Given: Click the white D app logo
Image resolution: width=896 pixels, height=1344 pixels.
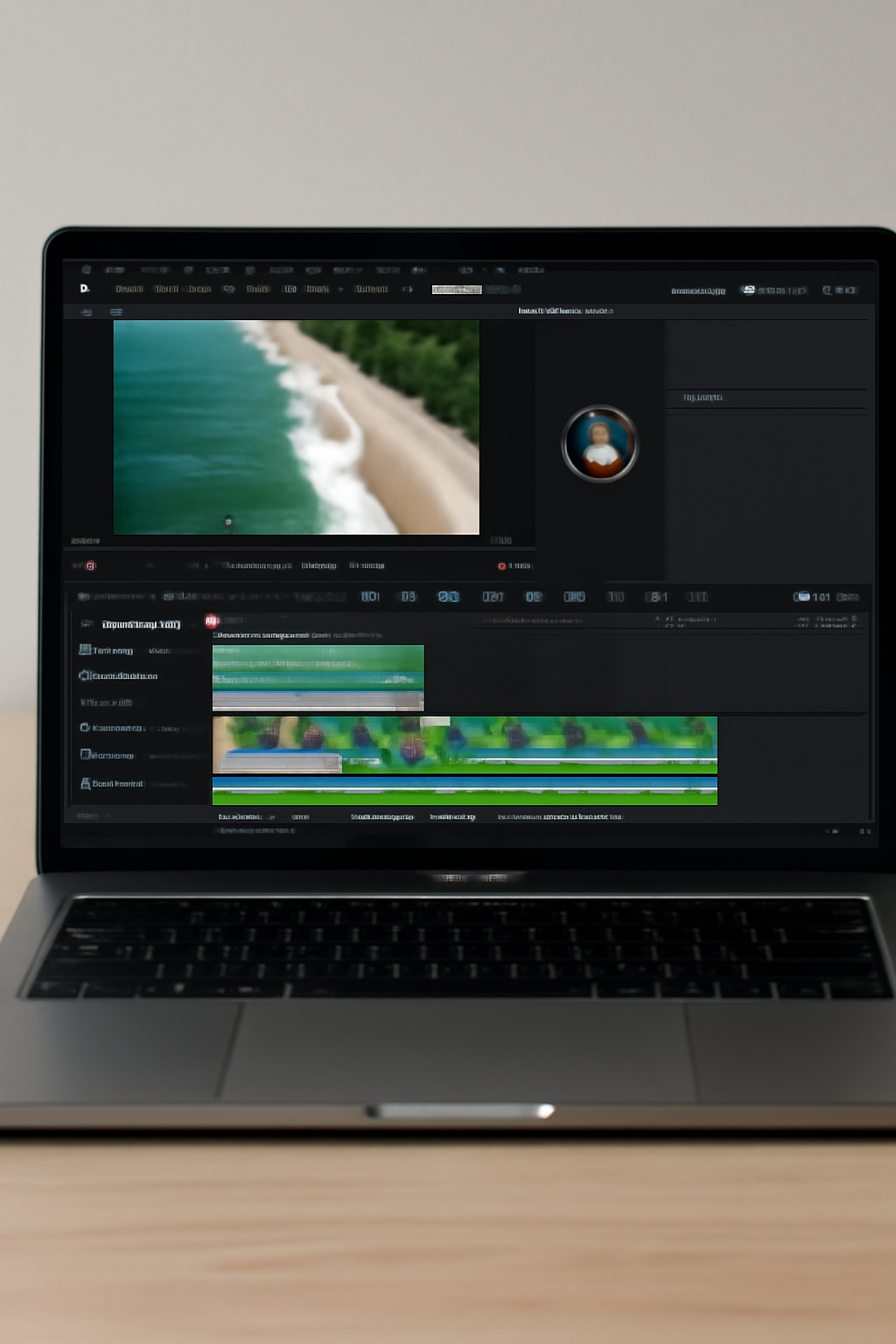Looking at the screenshot, I should (85, 289).
